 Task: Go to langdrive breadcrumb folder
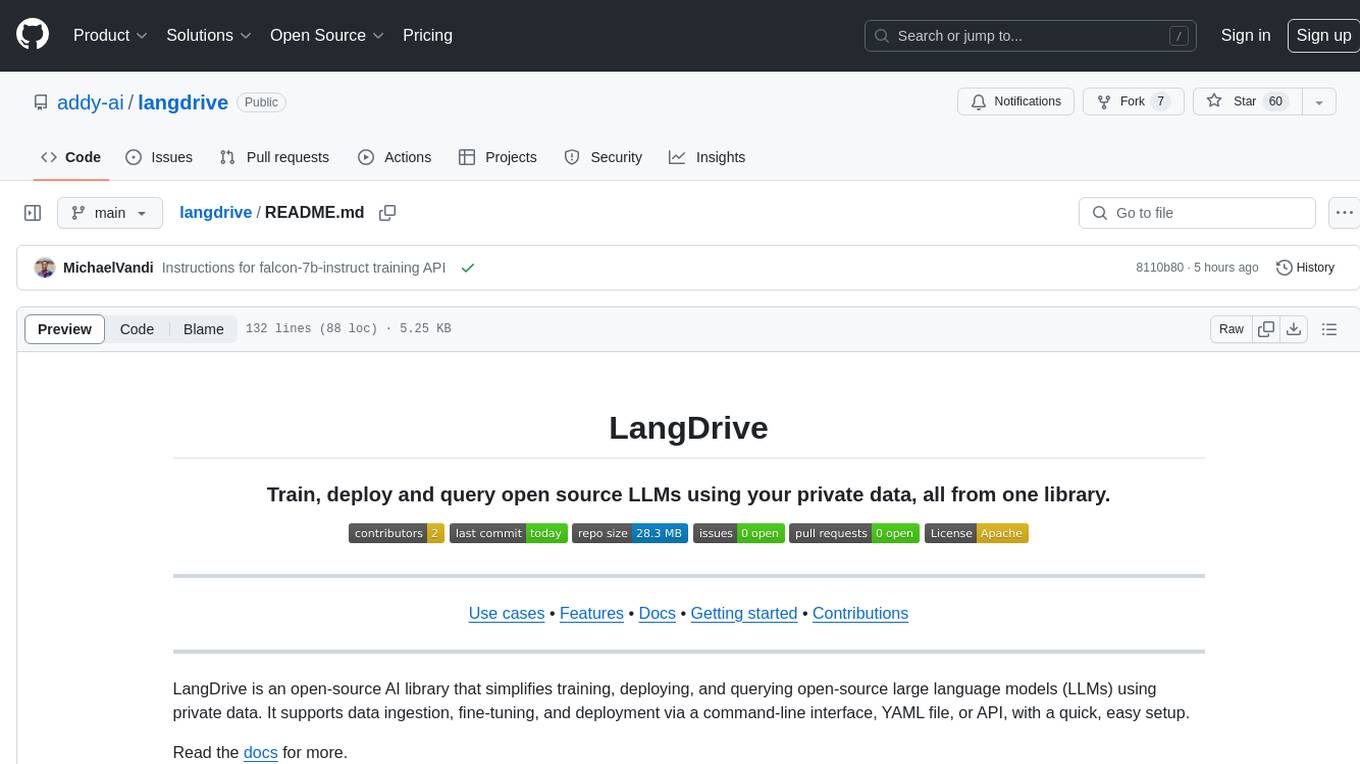coord(216,213)
